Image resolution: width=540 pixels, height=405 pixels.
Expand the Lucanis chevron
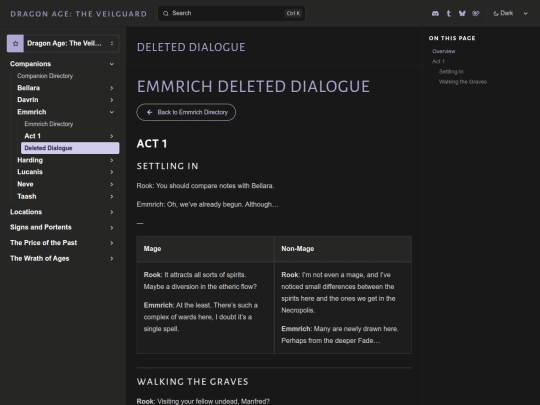(112, 172)
